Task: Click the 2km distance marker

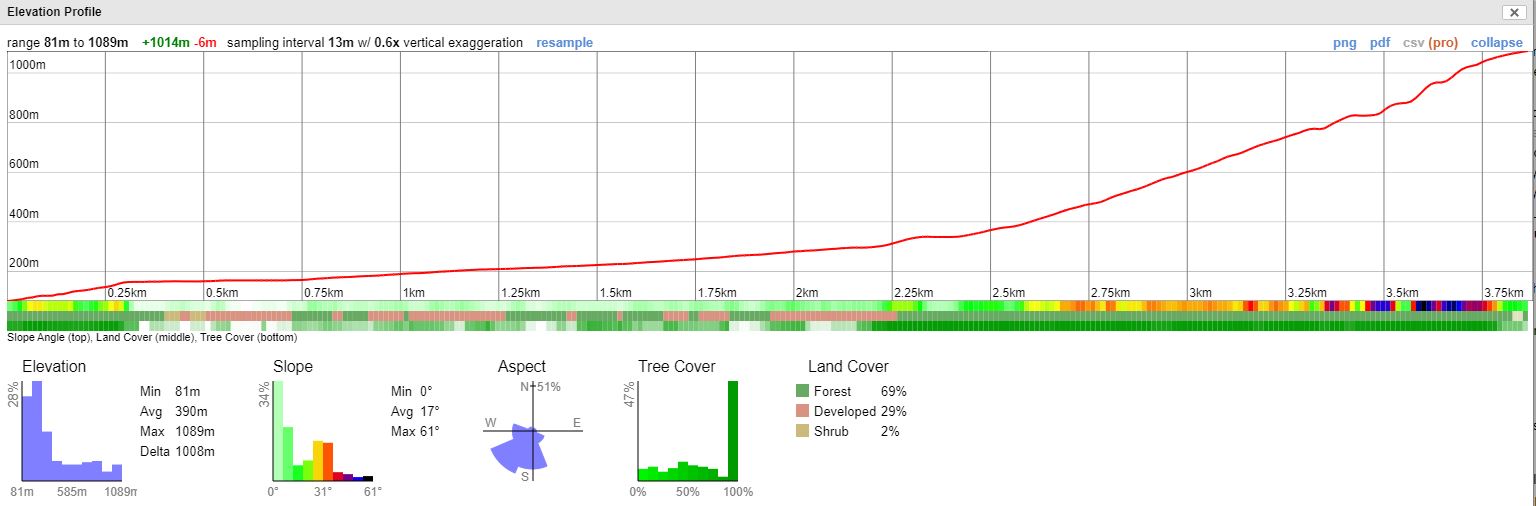Action: 807,293
